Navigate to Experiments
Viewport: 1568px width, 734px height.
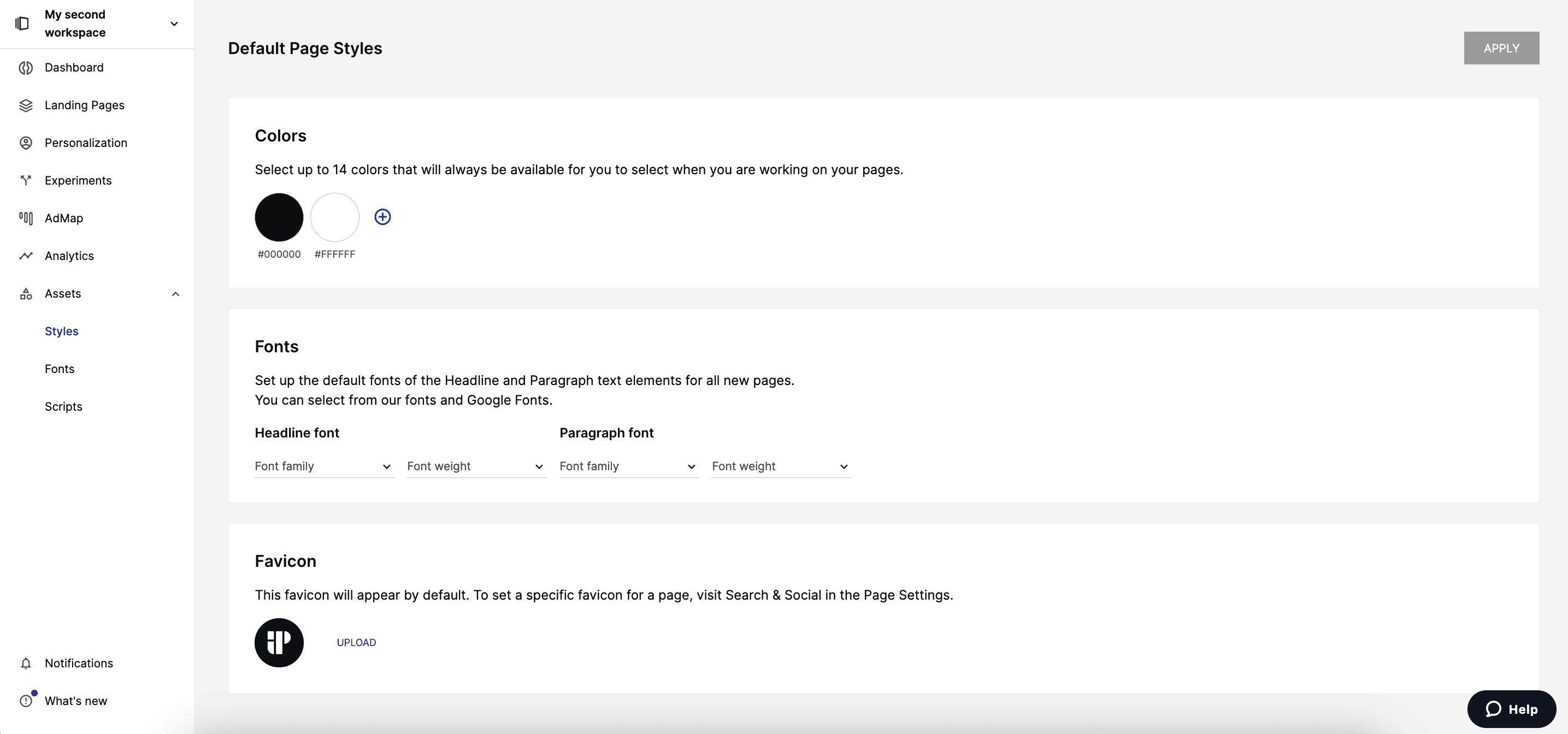click(x=78, y=181)
